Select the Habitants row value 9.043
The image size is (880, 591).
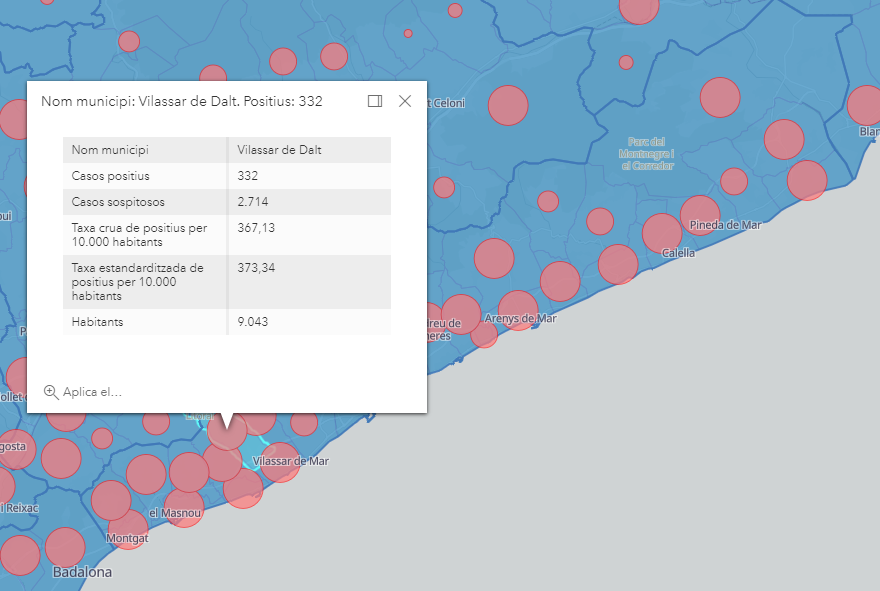tap(253, 322)
